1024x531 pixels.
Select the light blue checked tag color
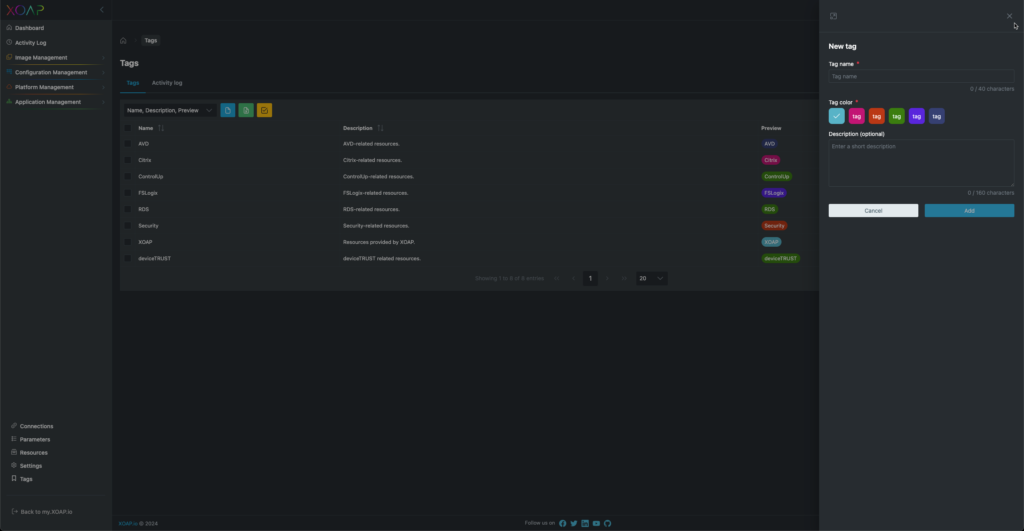pyautogui.click(x=837, y=116)
